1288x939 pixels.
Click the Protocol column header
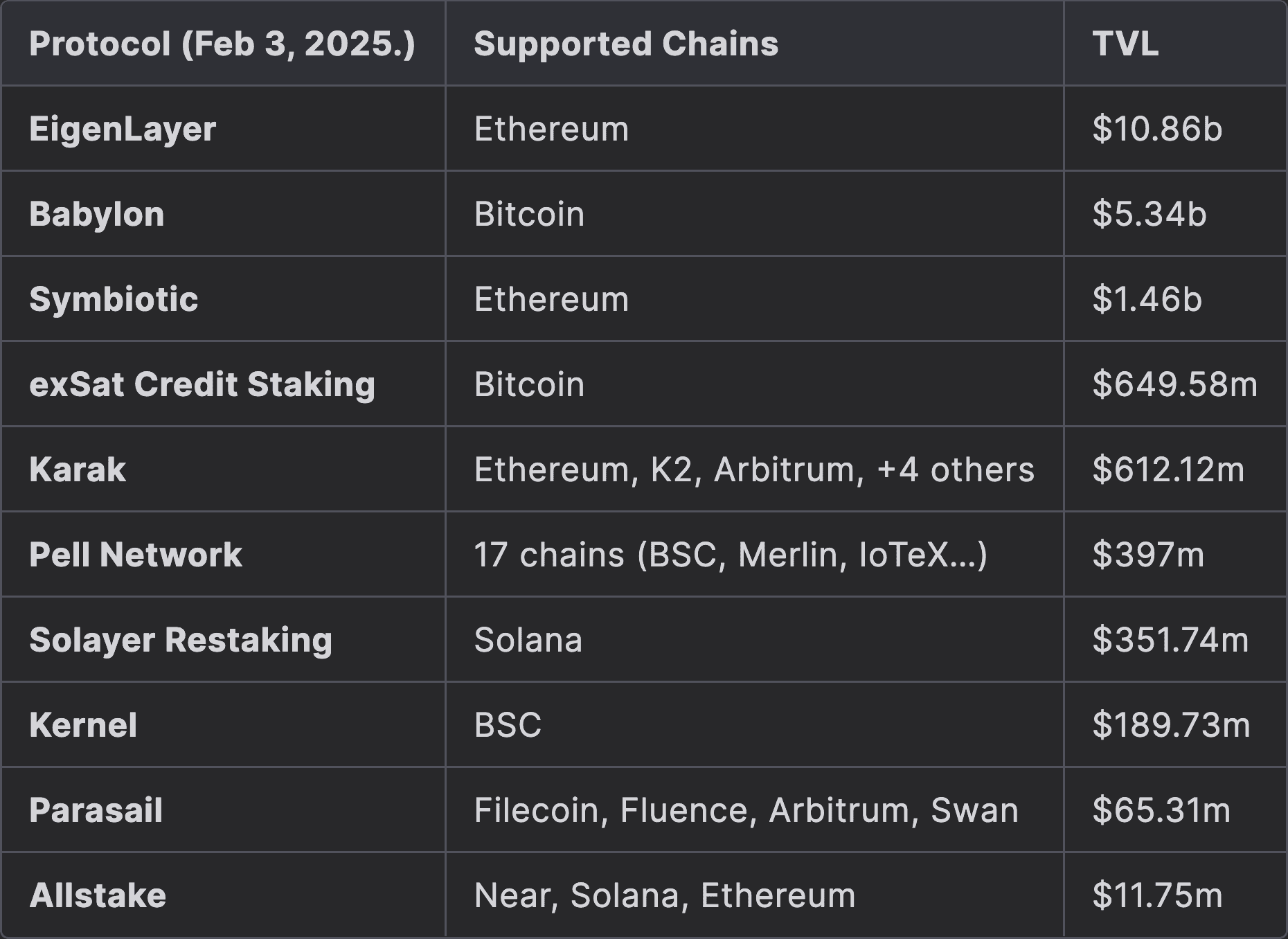point(222,44)
